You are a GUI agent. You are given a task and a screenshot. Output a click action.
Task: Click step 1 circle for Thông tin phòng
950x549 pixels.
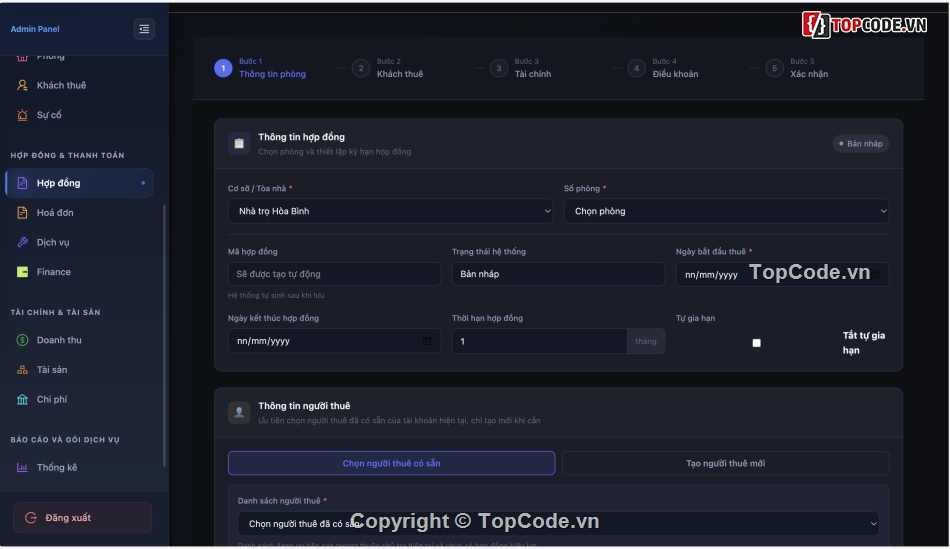[x=223, y=68]
